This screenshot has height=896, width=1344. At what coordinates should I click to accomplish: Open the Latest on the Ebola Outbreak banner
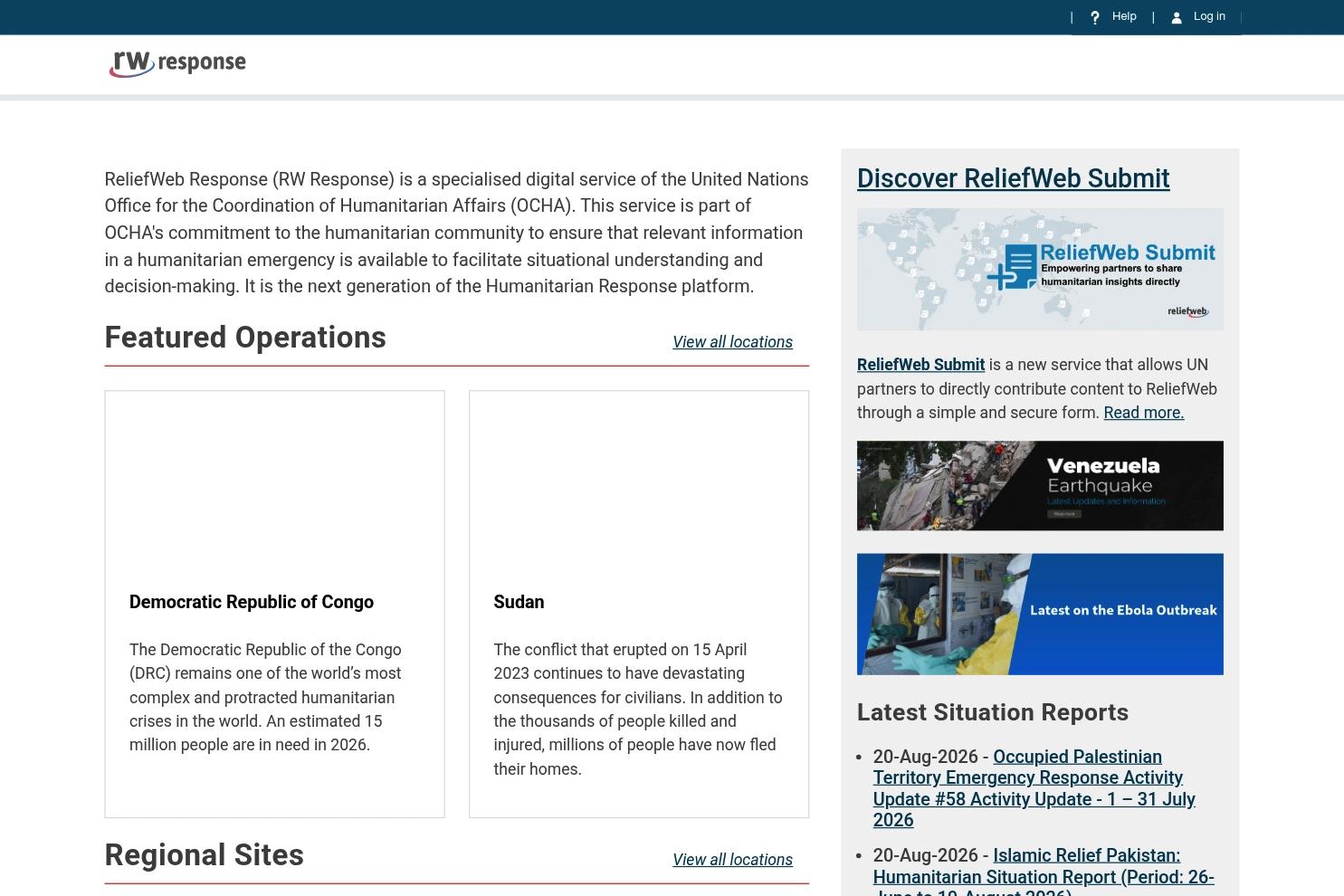click(x=1040, y=615)
